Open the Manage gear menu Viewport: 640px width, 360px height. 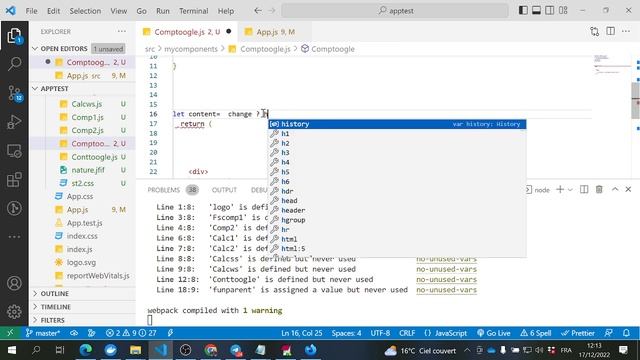14,312
